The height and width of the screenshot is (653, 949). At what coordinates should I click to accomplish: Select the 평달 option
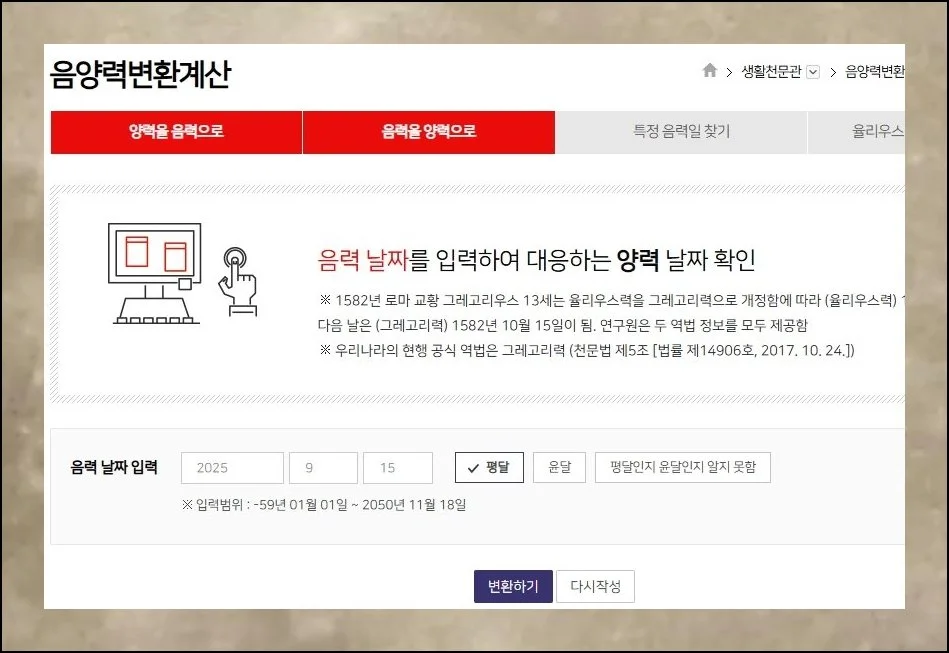tap(489, 466)
